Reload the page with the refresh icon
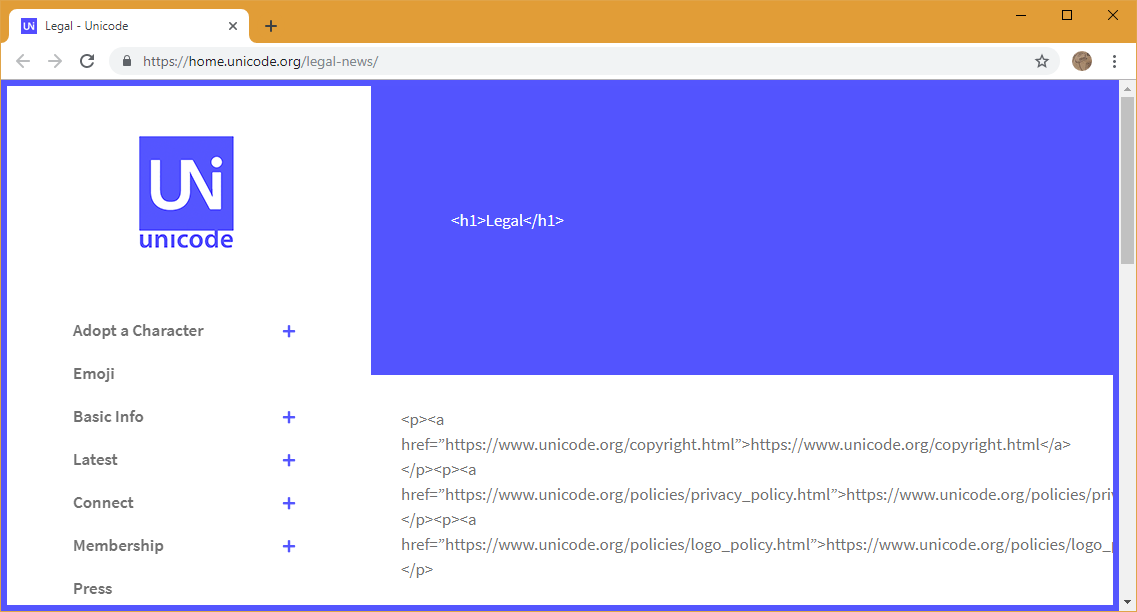The height and width of the screenshot is (612, 1137). (x=87, y=61)
